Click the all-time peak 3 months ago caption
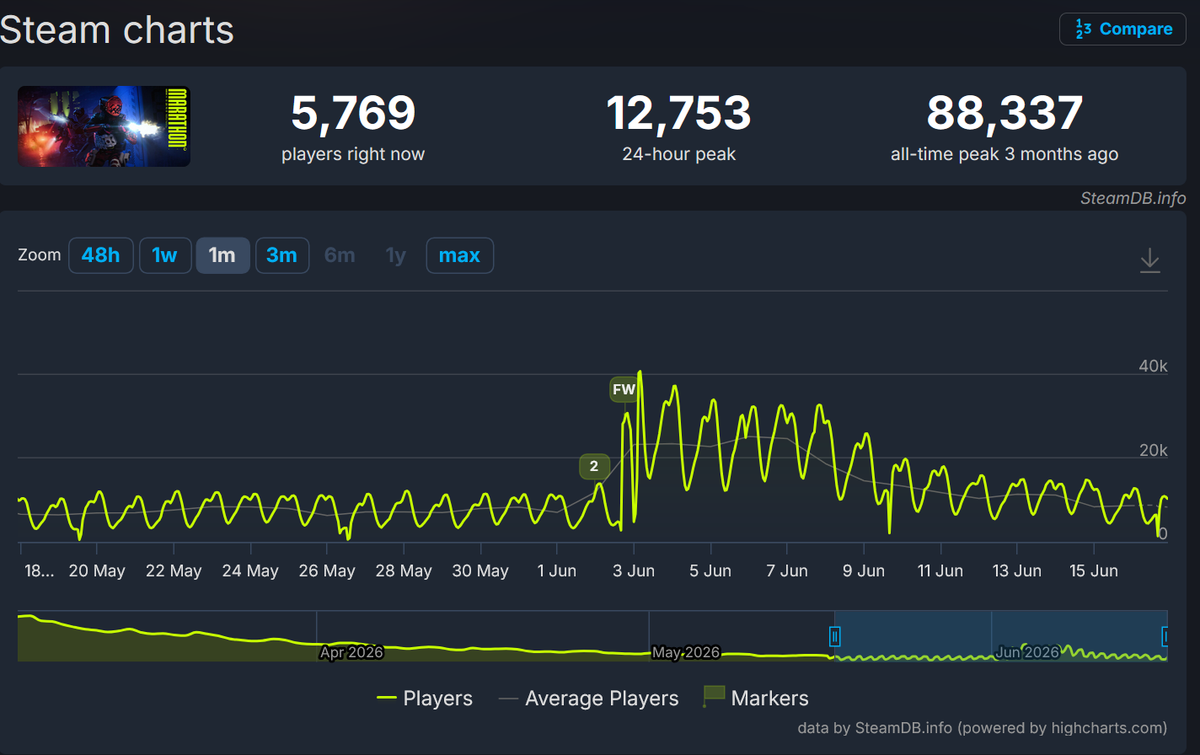 click(x=1005, y=154)
